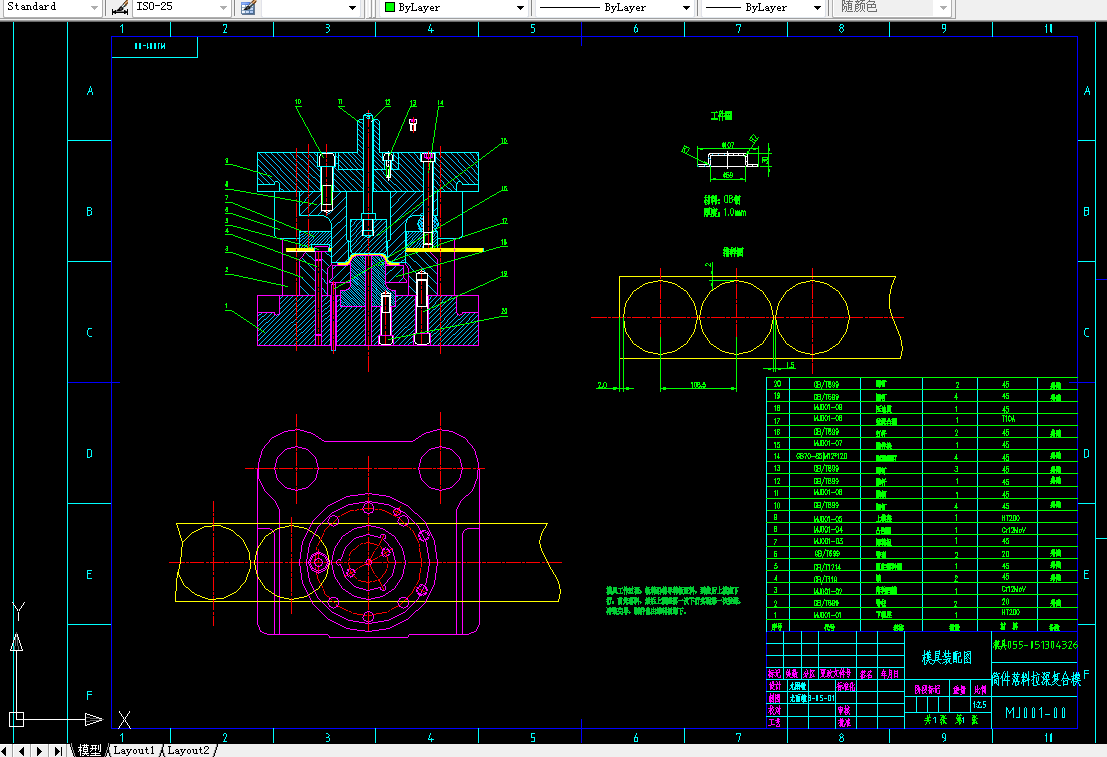This screenshot has width=1107, height=757.
Task: Open the ISO-25 dimension style dropdown
Action: [x=224, y=7]
